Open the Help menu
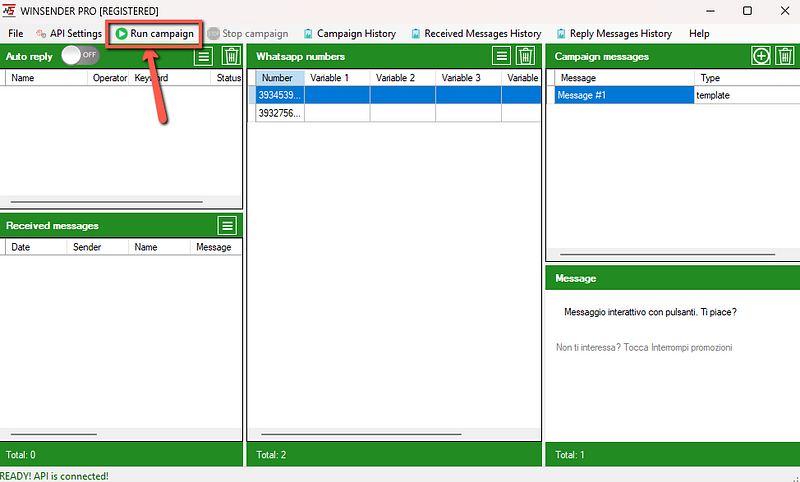The image size is (800, 482). pyautogui.click(x=699, y=34)
